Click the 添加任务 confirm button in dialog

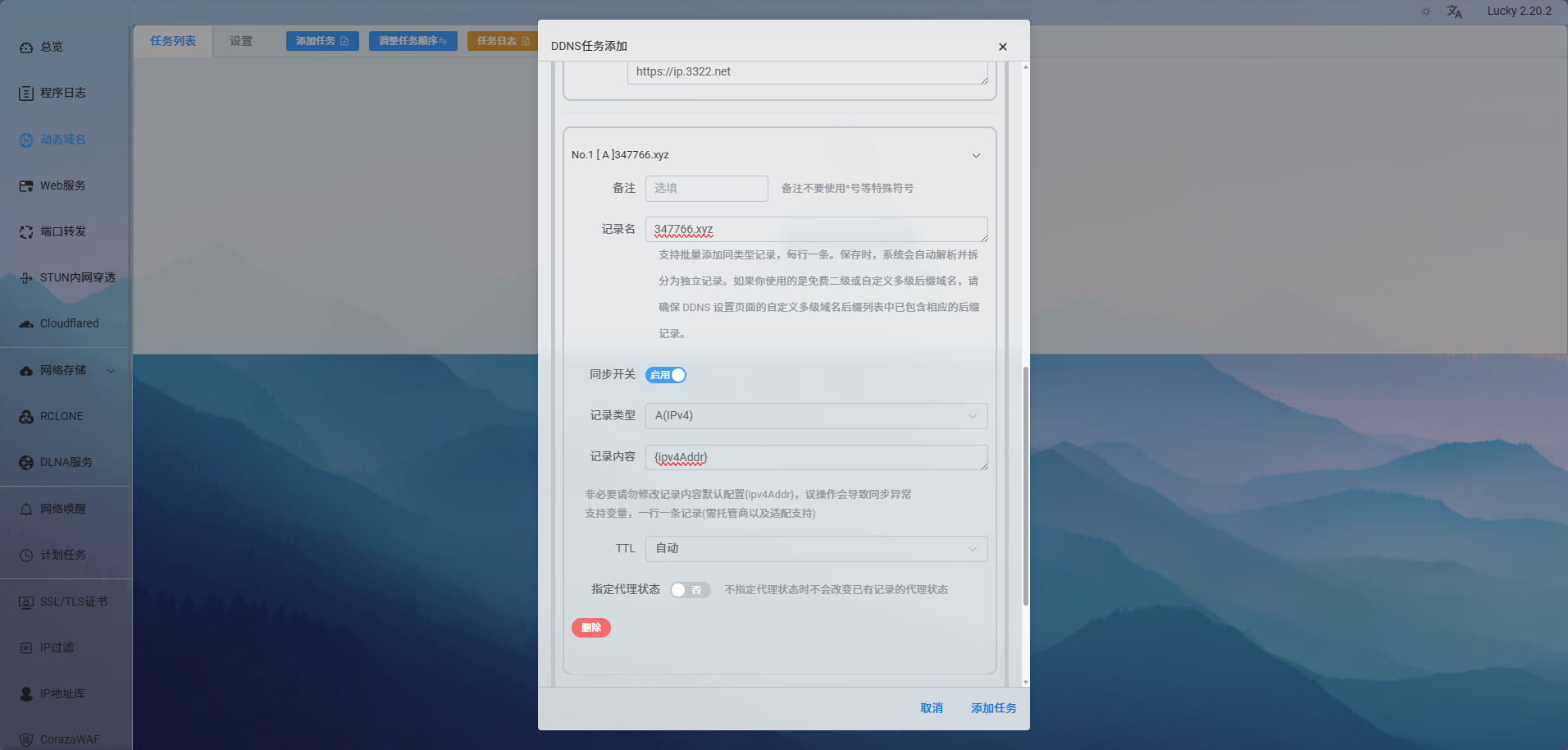(x=993, y=708)
